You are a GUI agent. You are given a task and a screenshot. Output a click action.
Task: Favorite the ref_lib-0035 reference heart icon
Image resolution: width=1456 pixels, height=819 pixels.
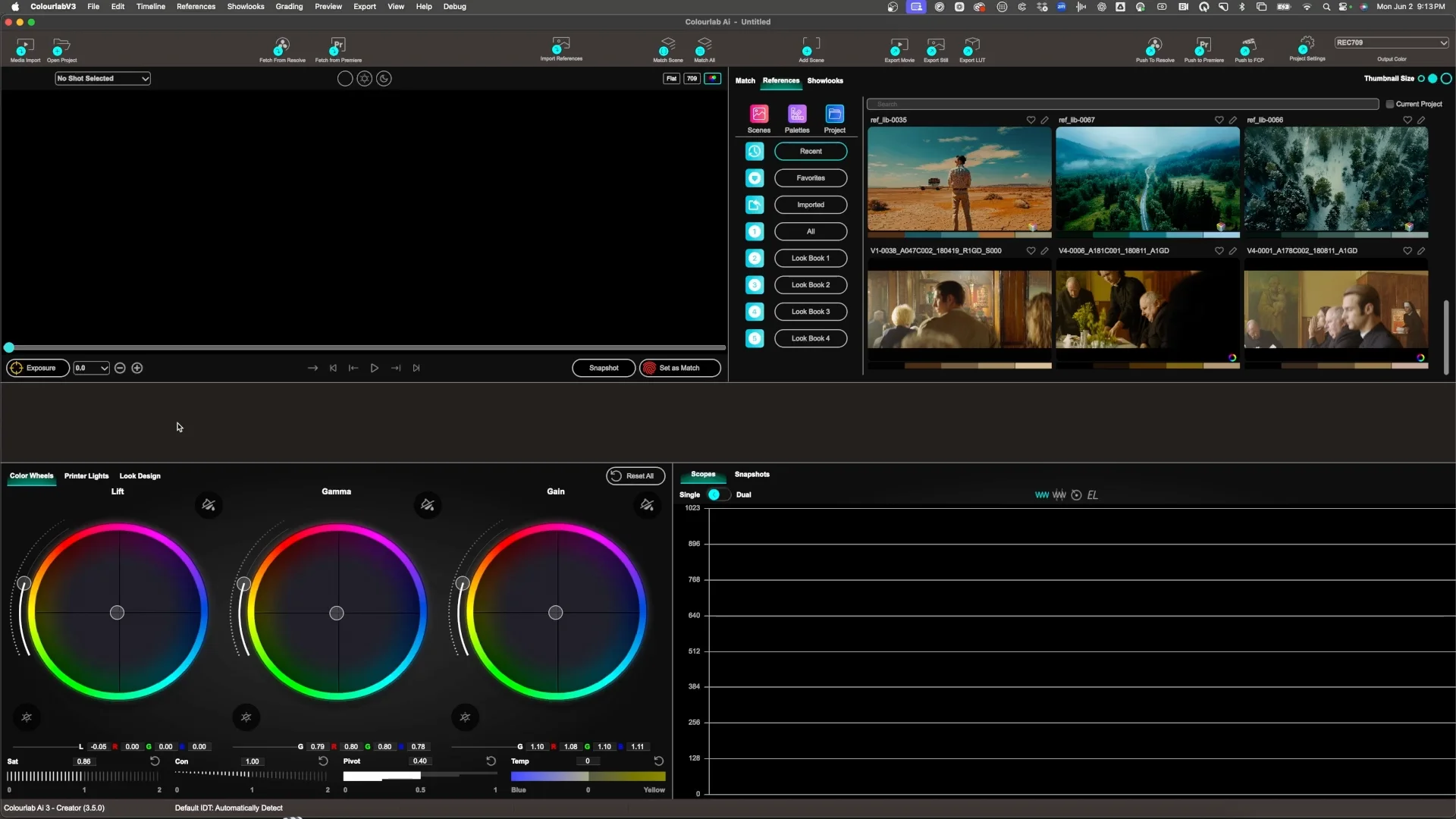point(1031,120)
